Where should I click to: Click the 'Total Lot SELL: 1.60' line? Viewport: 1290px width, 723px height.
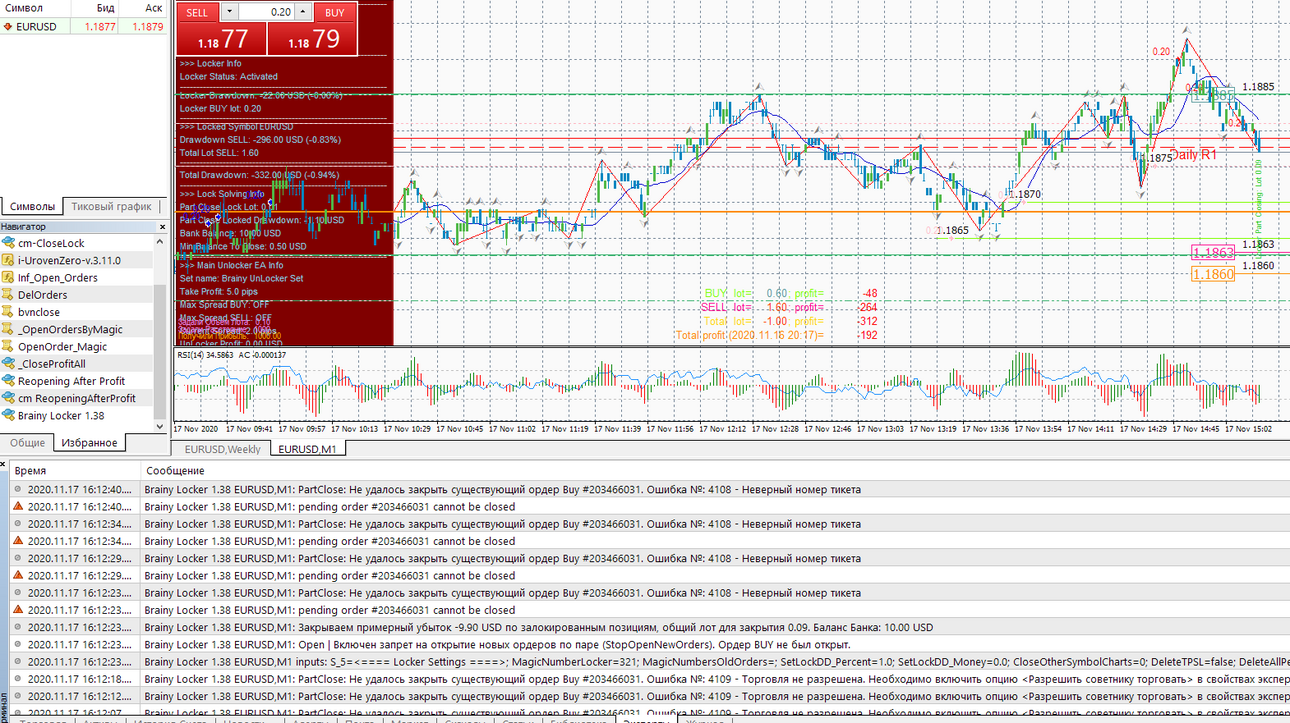coord(219,153)
